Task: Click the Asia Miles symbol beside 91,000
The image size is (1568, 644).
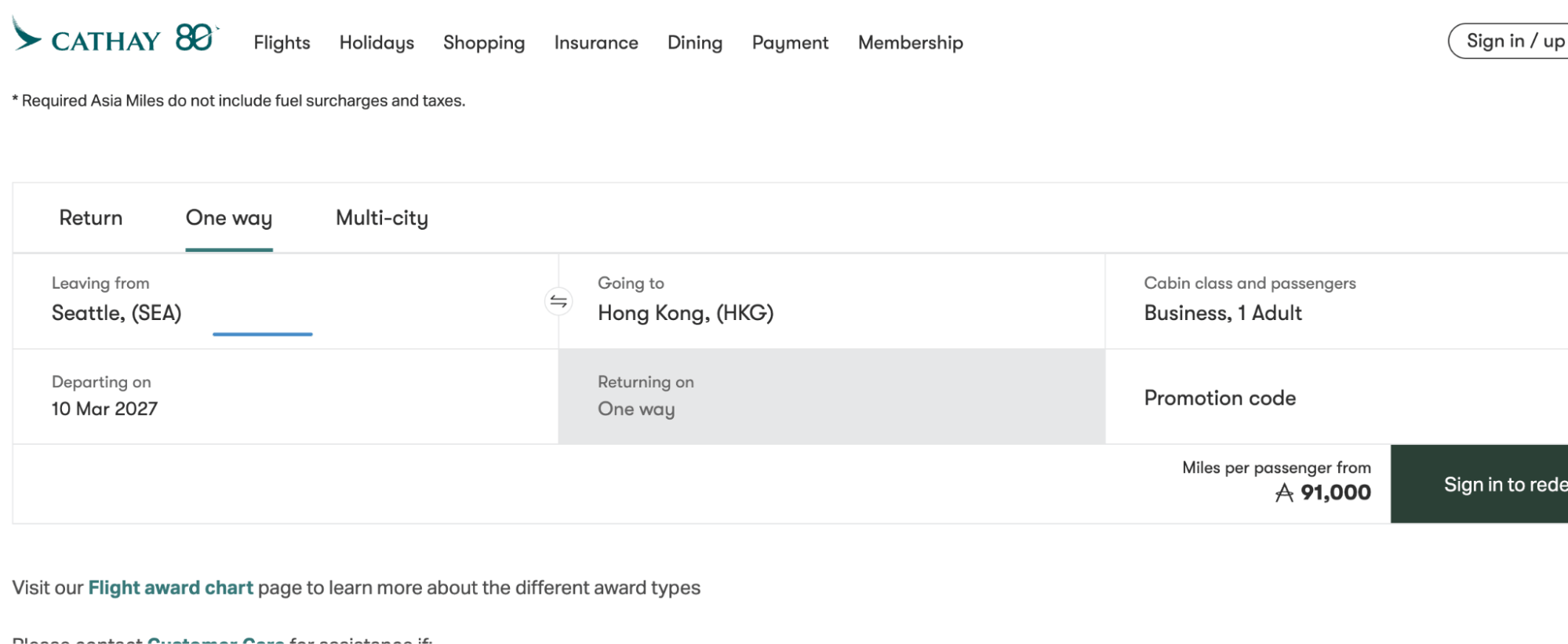Action: (1284, 493)
